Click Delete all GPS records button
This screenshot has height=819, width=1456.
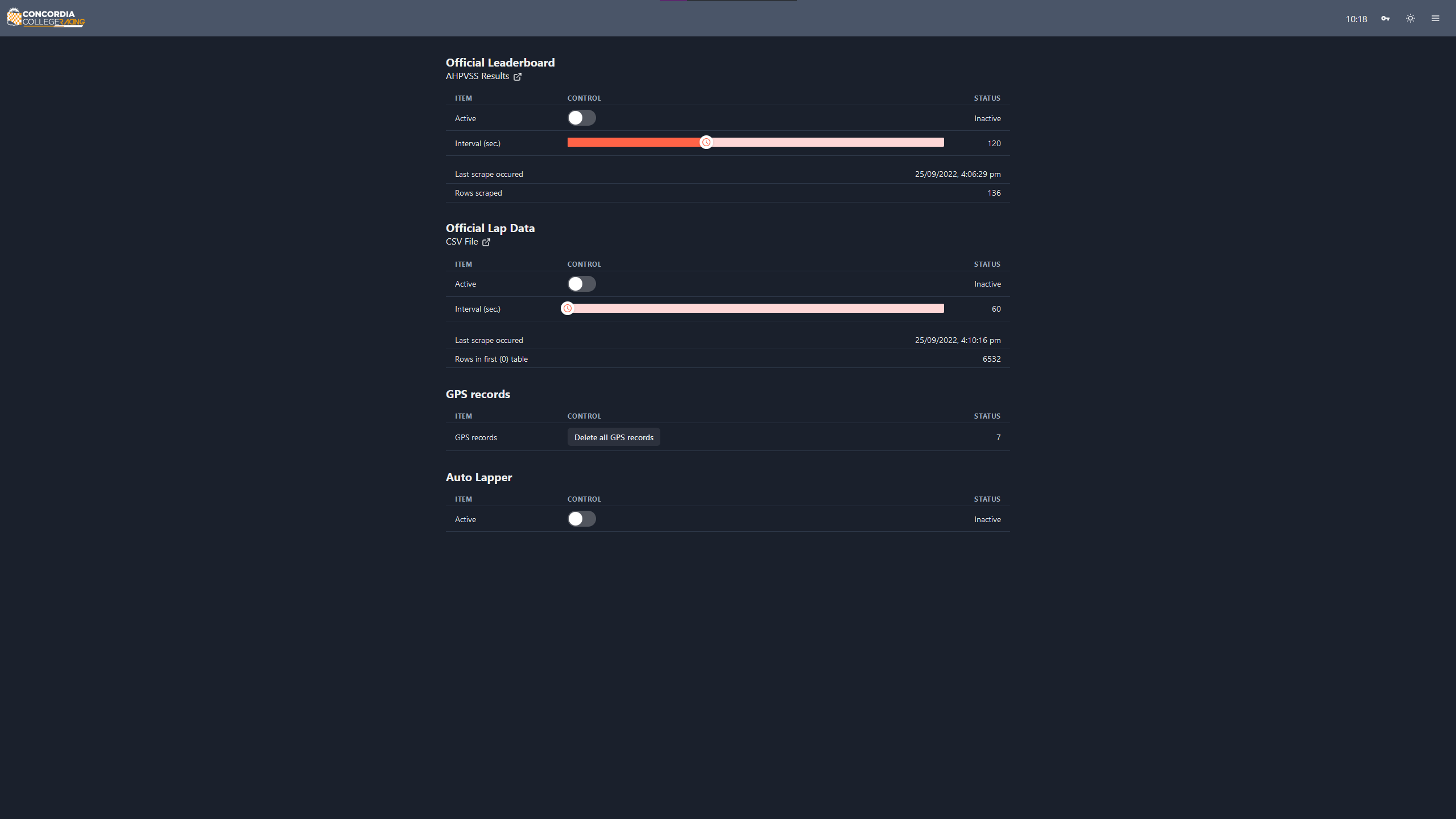click(x=613, y=437)
